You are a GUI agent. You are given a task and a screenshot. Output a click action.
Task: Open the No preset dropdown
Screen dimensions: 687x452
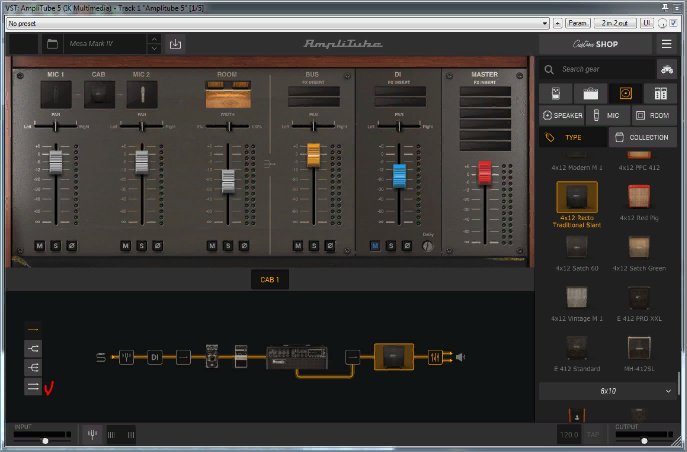(277, 23)
